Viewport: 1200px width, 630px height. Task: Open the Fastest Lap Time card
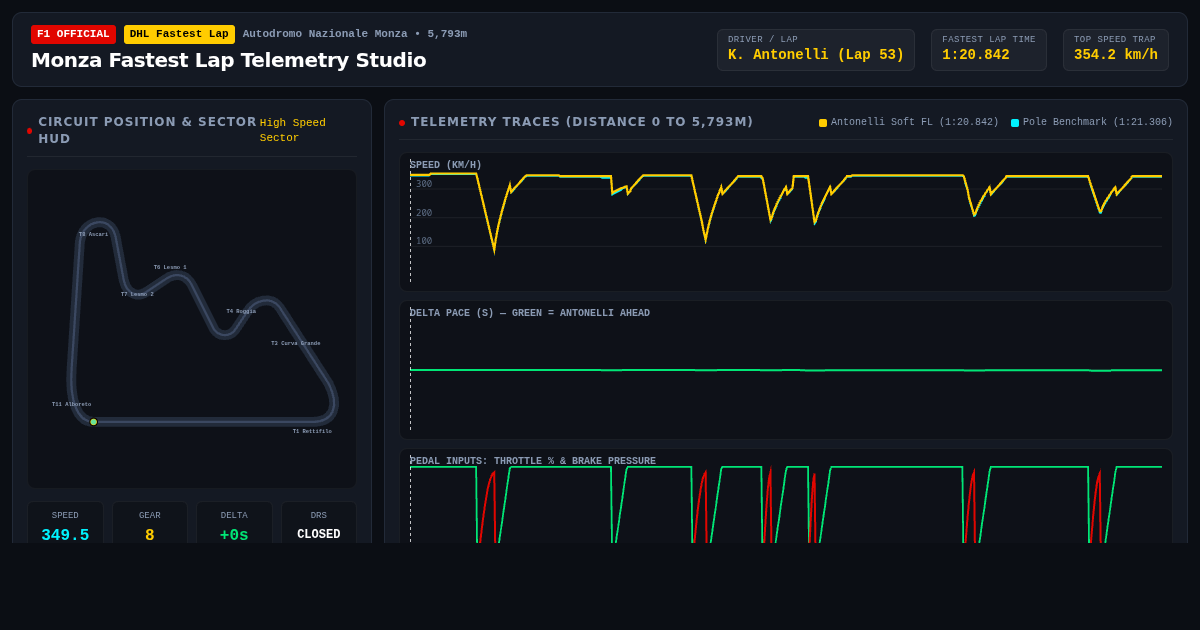click(x=989, y=50)
